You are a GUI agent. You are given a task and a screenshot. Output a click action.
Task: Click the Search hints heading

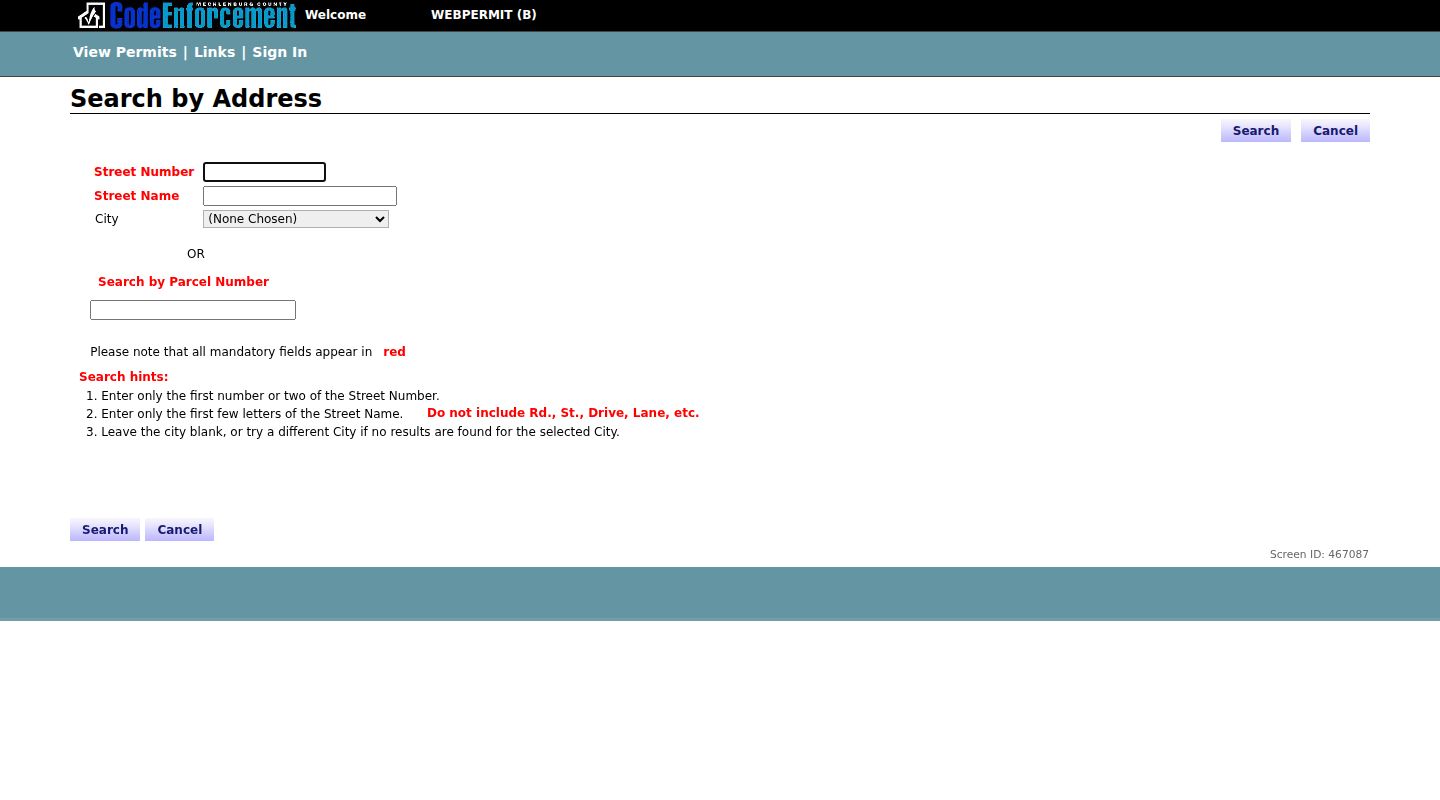pos(124,377)
